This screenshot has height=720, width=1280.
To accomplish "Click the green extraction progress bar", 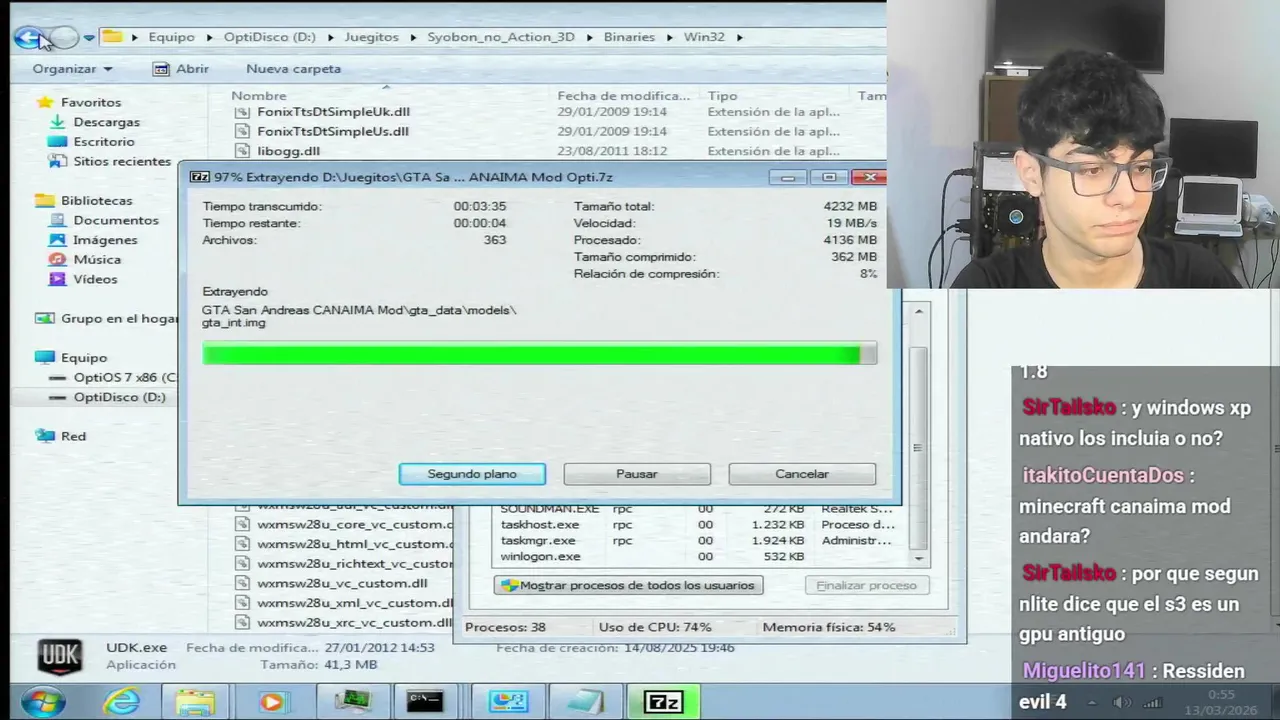I will click(x=539, y=354).
